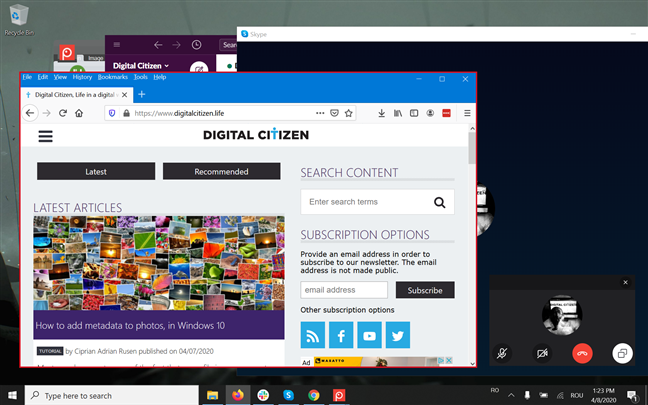Show Firefox sidebars icon
Viewport: 648px width, 405px height.
[414, 113]
